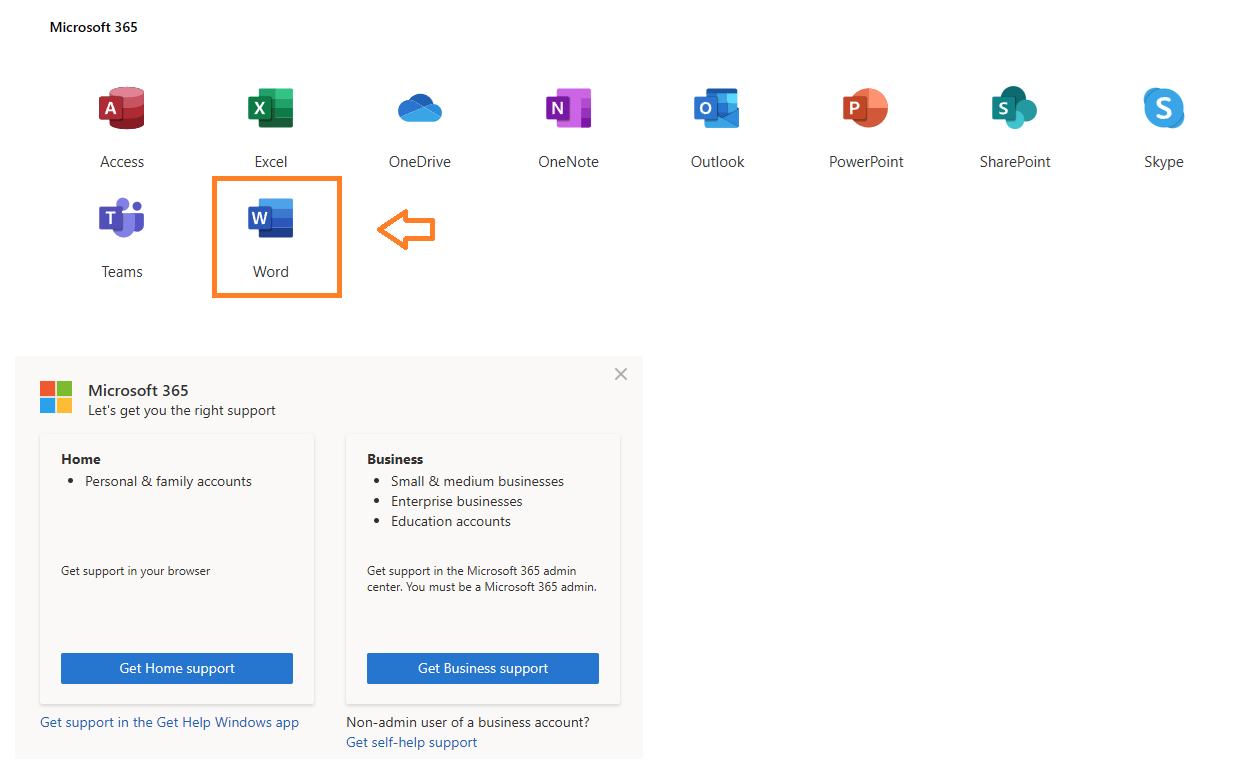Open the Access app icon
The height and width of the screenshot is (766, 1253).
122,108
